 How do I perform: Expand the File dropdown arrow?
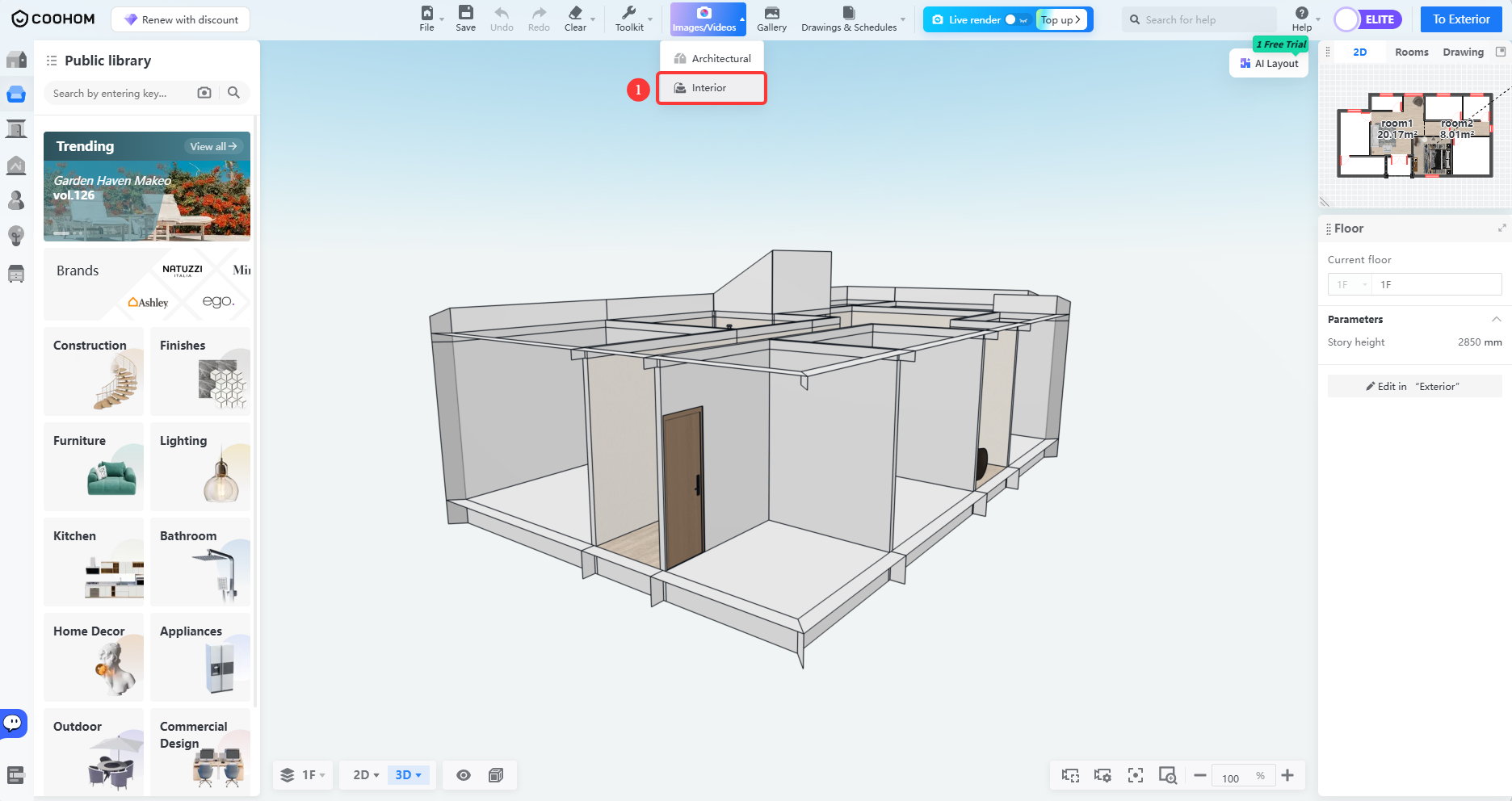tap(442, 19)
